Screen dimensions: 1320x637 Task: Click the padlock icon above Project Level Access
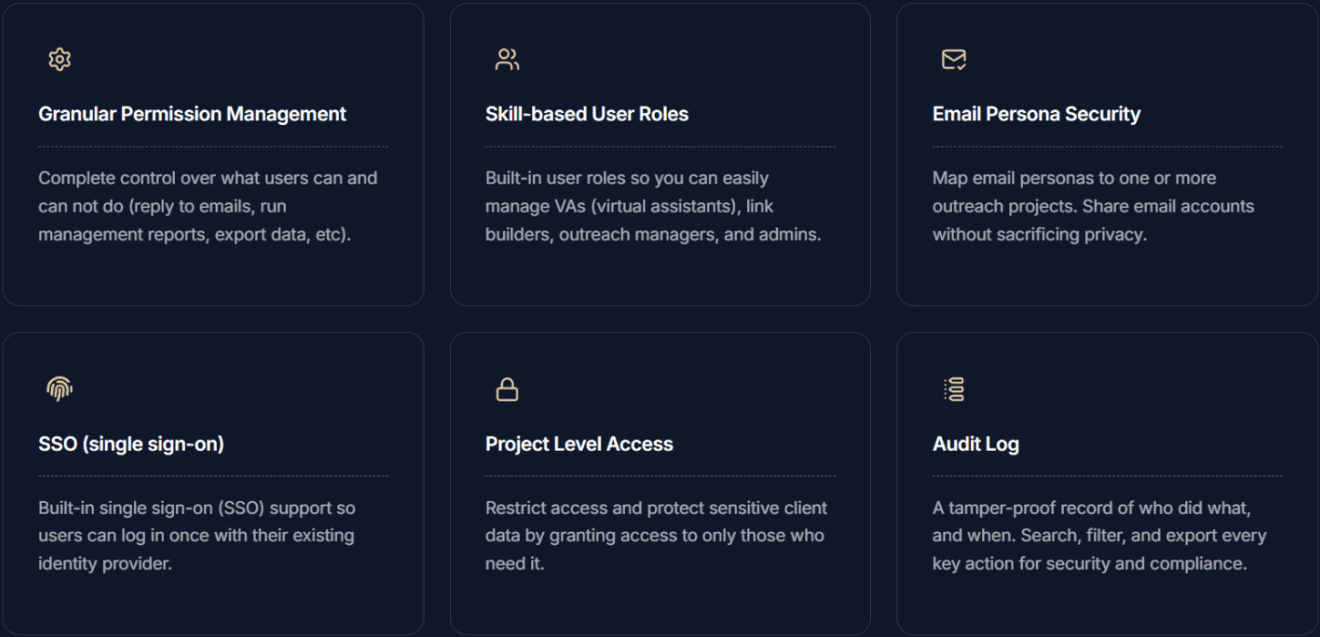tap(507, 389)
